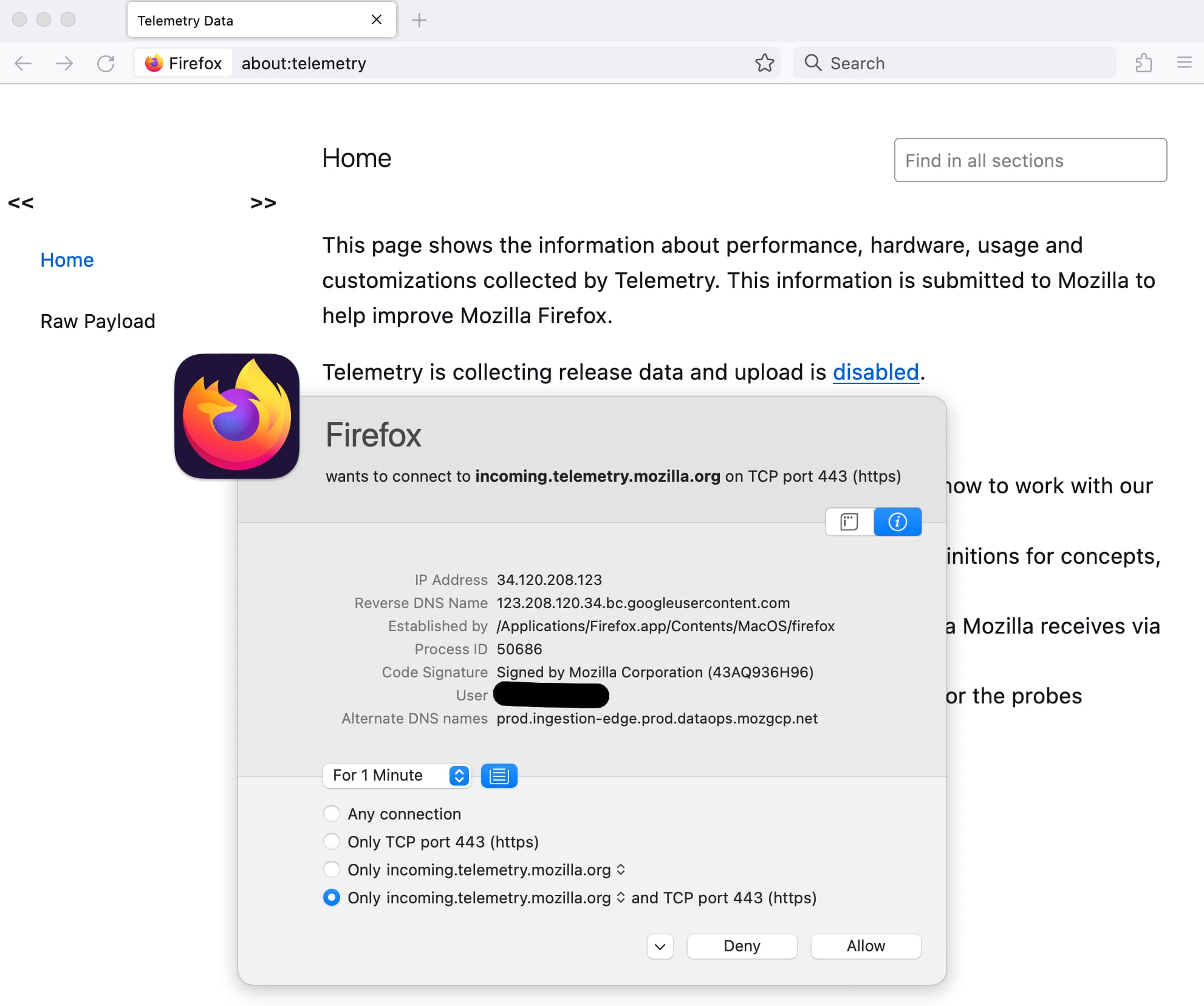
Task: Toggle the blue info details button in the alert
Action: click(x=897, y=522)
